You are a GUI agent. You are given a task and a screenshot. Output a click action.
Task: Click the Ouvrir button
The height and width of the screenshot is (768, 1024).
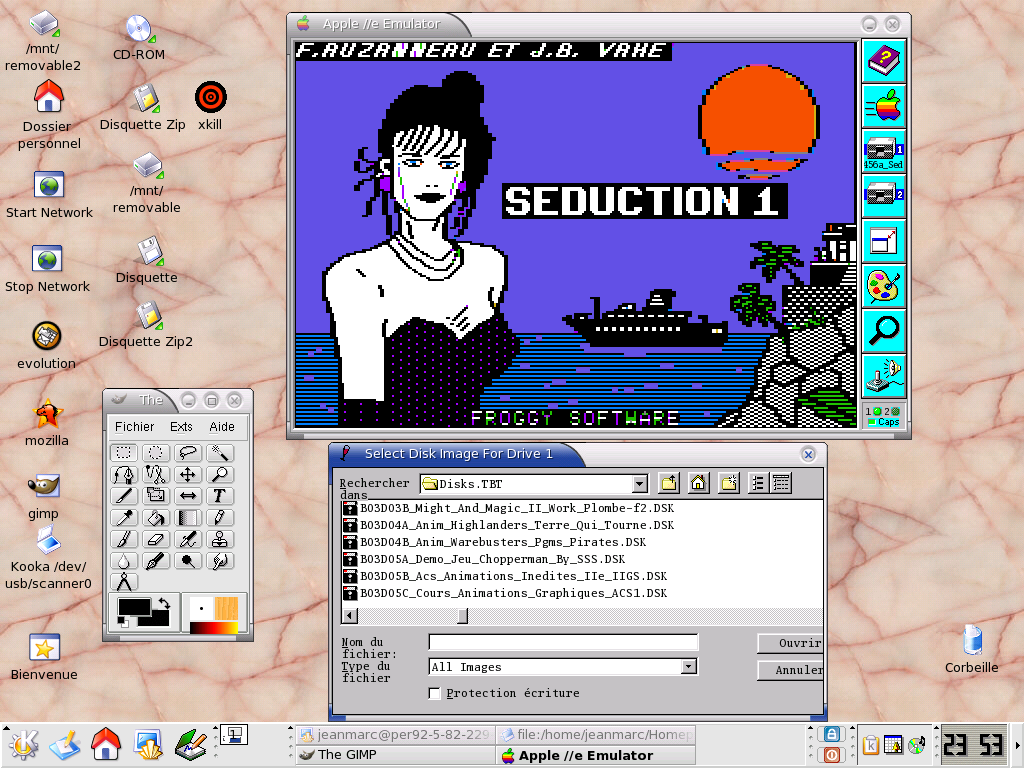[x=790, y=643]
